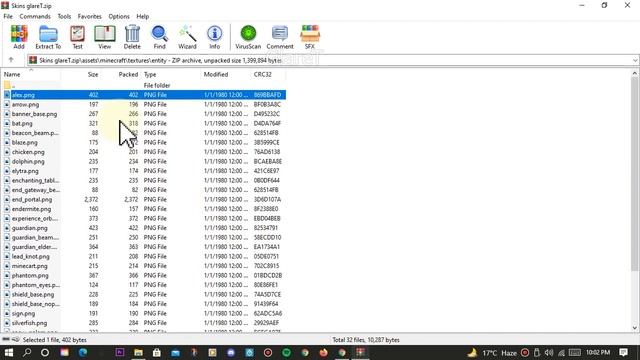Select chicken.png file
This screenshot has width=640, height=360.
pos(144,152)
